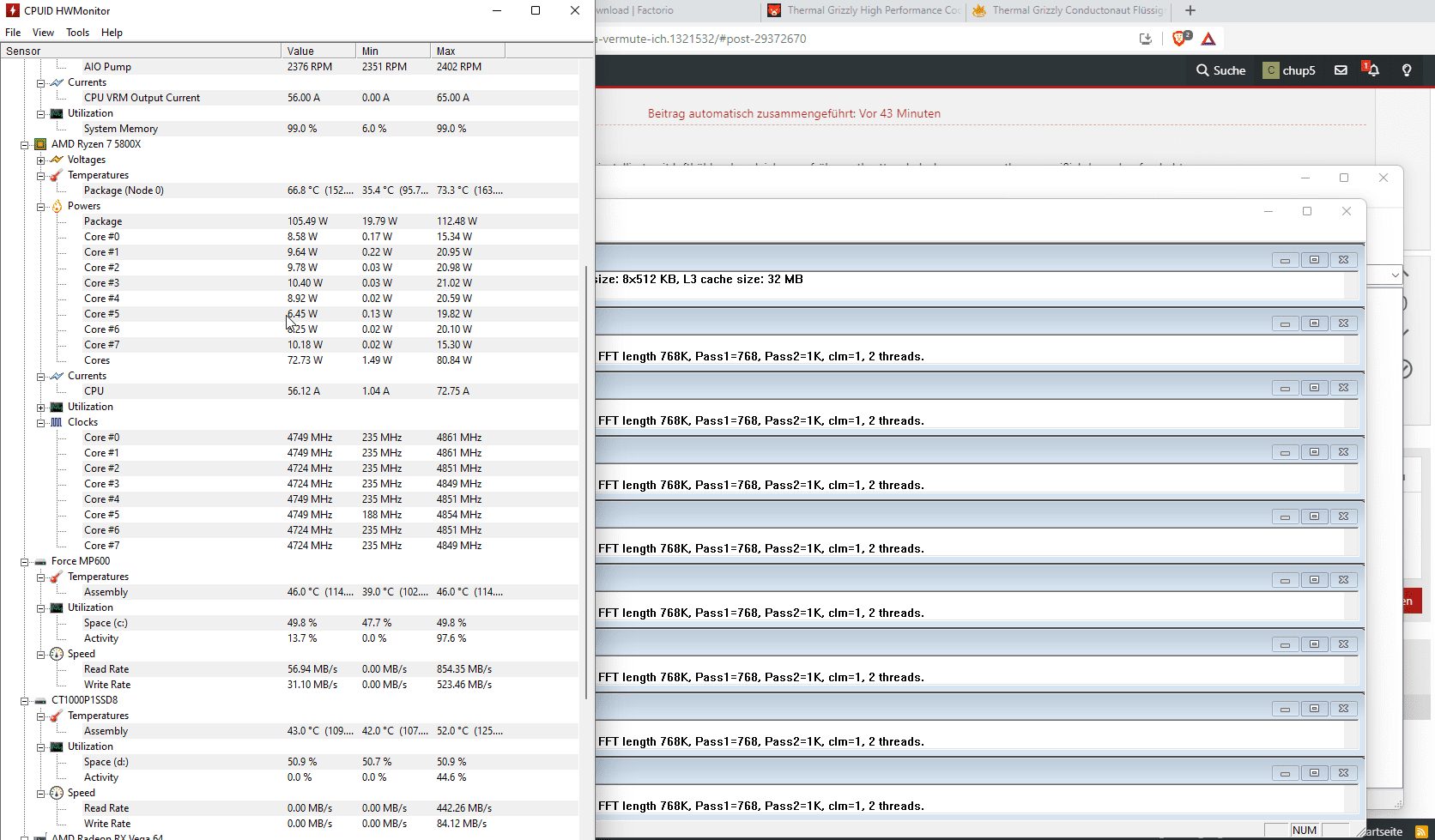Open a new browser tab with plus button
The image size is (1435, 840).
1190,10
